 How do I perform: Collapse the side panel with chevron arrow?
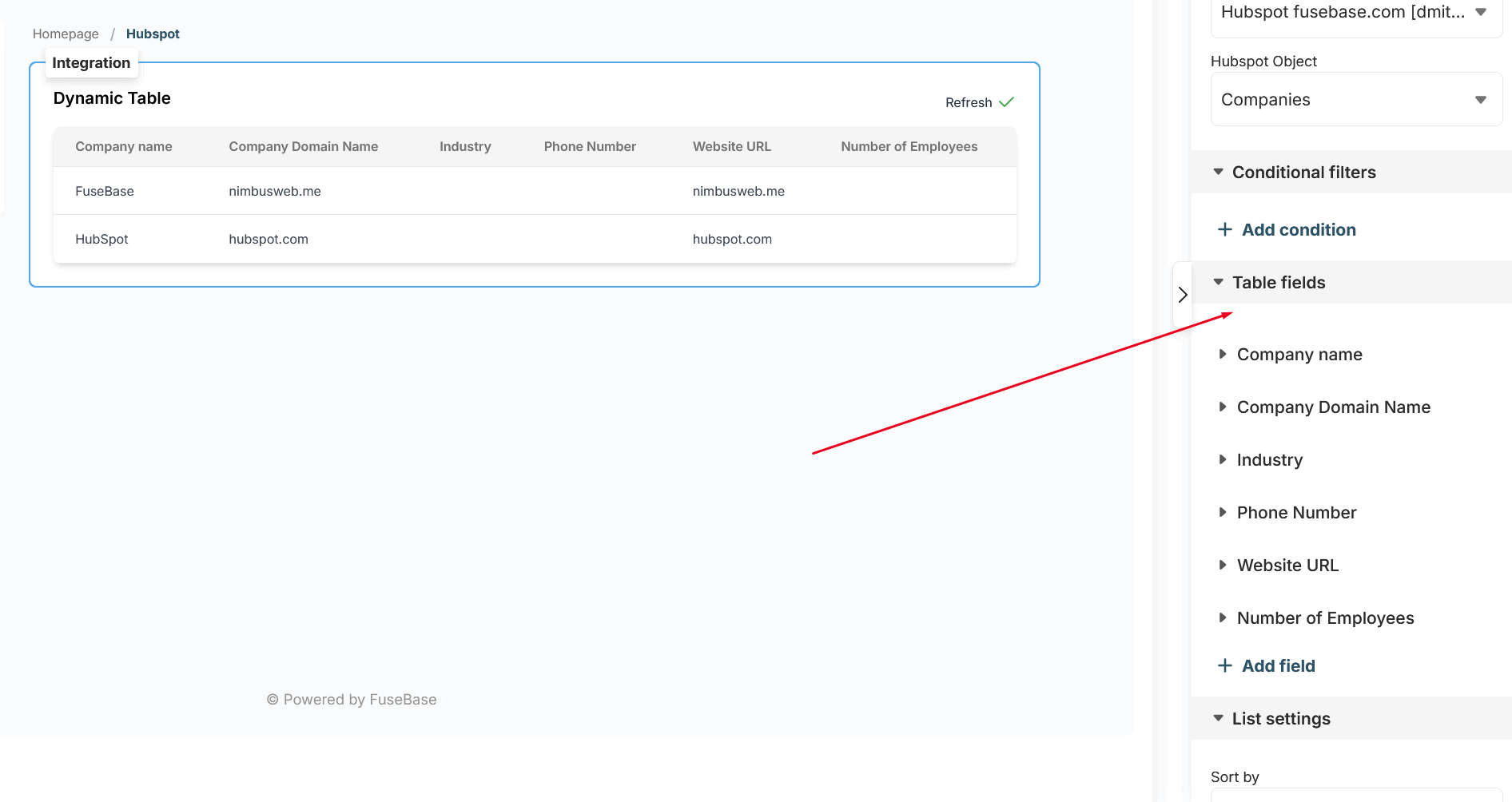[x=1183, y=295]
